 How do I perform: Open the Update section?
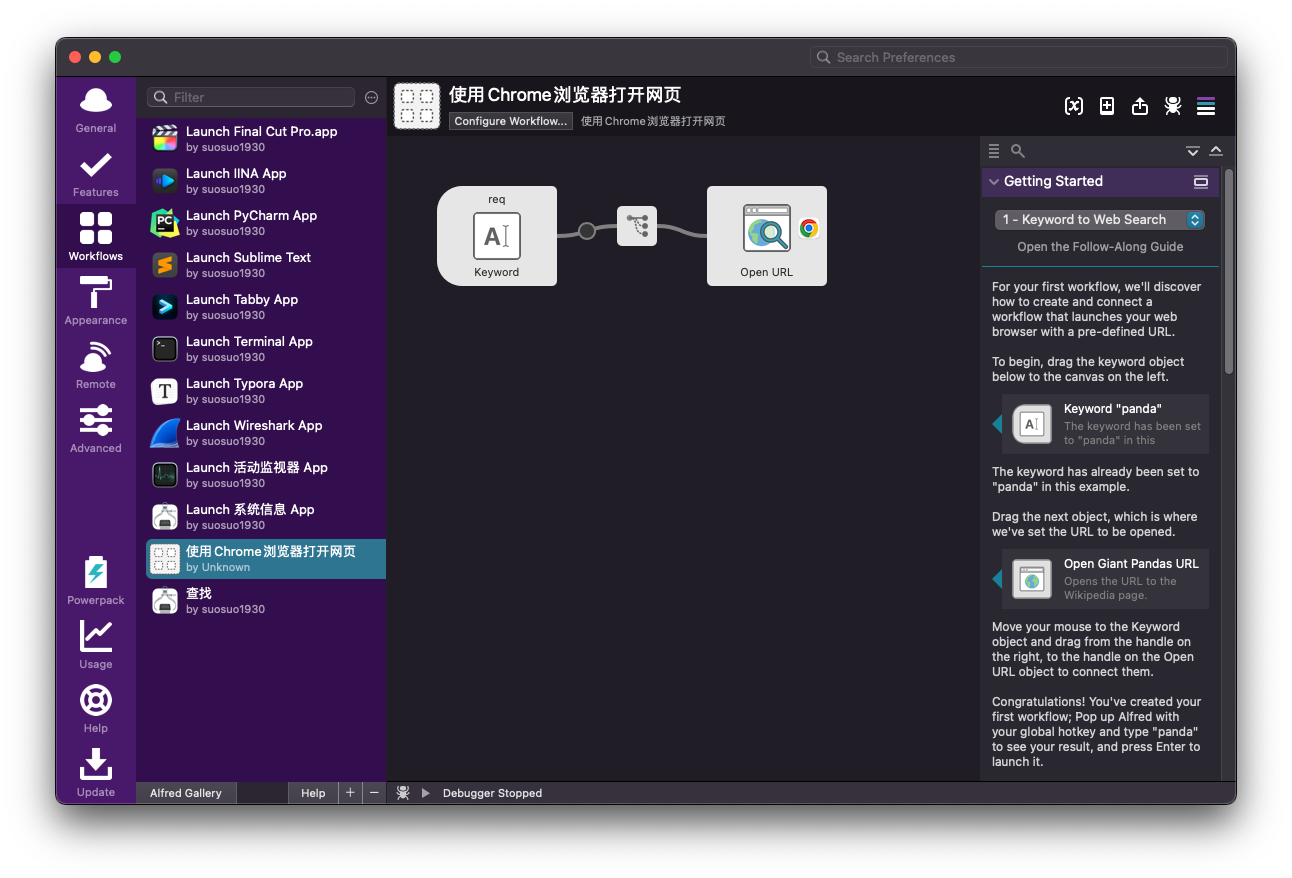click(x=96, y=774)
